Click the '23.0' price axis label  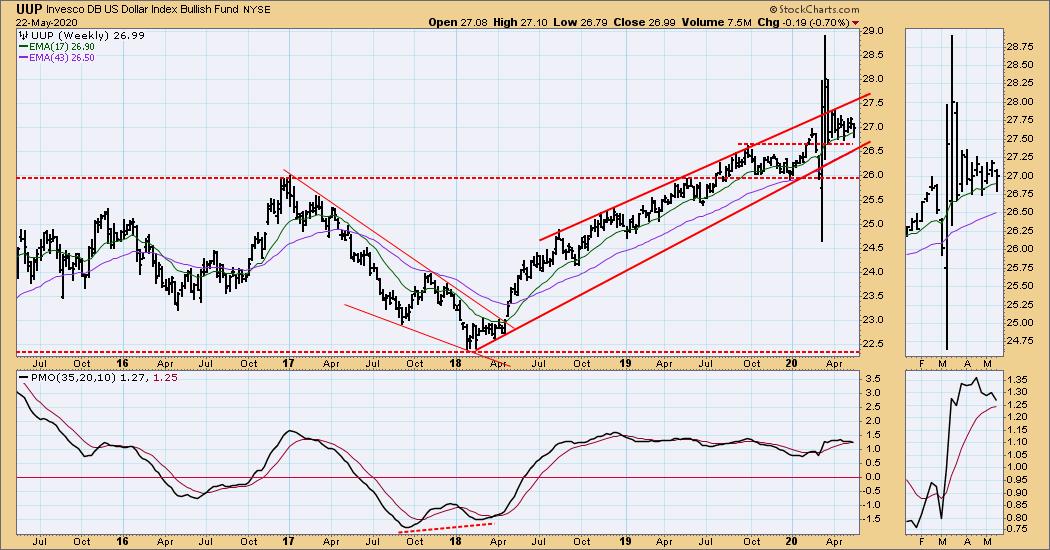click(x=875, y=320)
